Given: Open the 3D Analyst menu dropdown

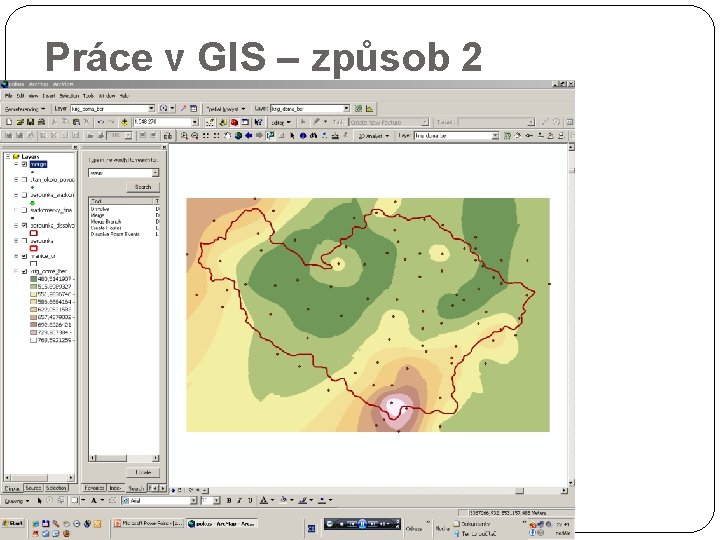Looking at the screenshot, I should click(x=374, y=135).
